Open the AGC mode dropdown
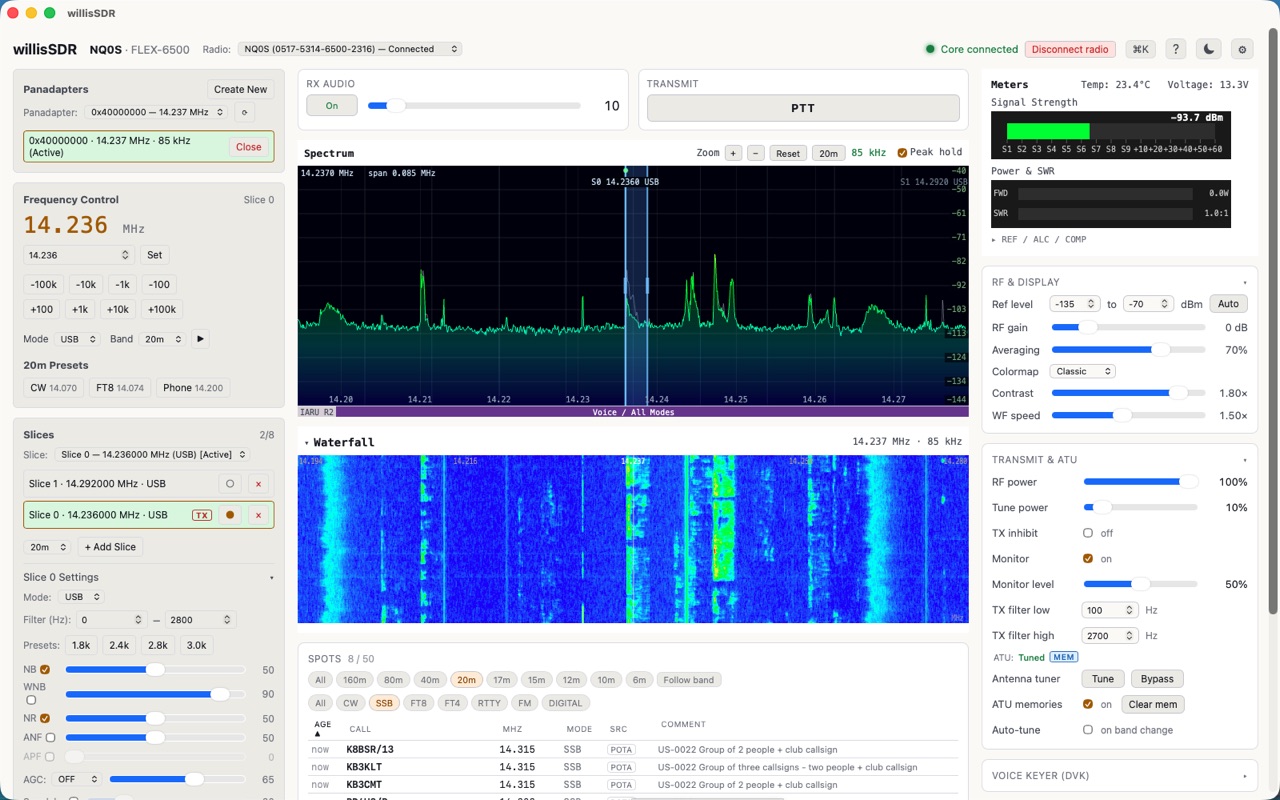This screenshot has width=1280, height=800. 77,779
